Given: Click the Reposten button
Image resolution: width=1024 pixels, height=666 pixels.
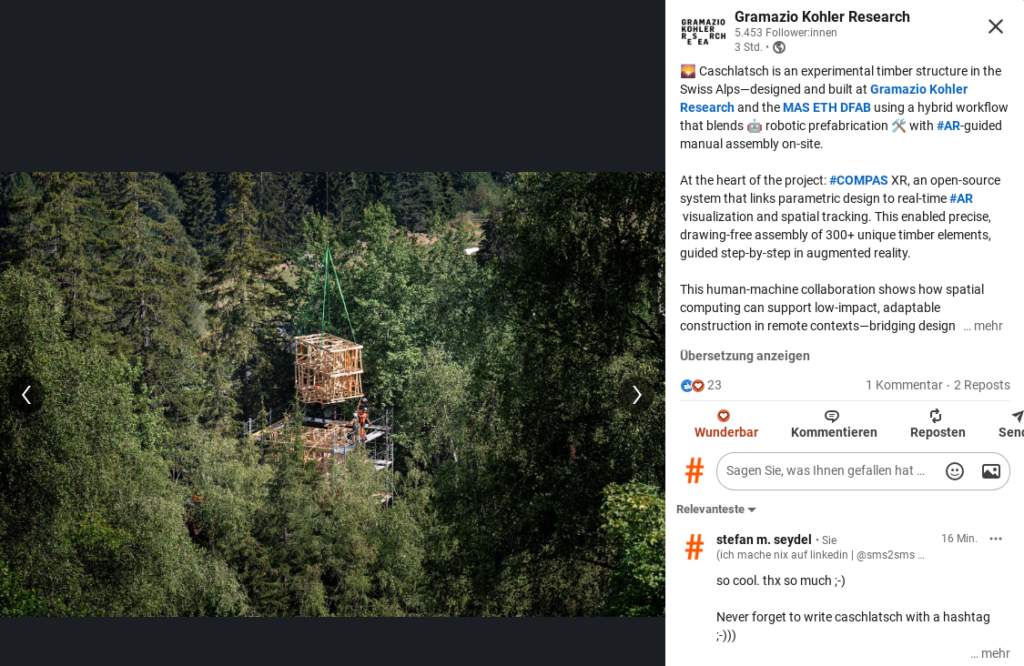Looking at the screenshot, I should pos(937,424).
